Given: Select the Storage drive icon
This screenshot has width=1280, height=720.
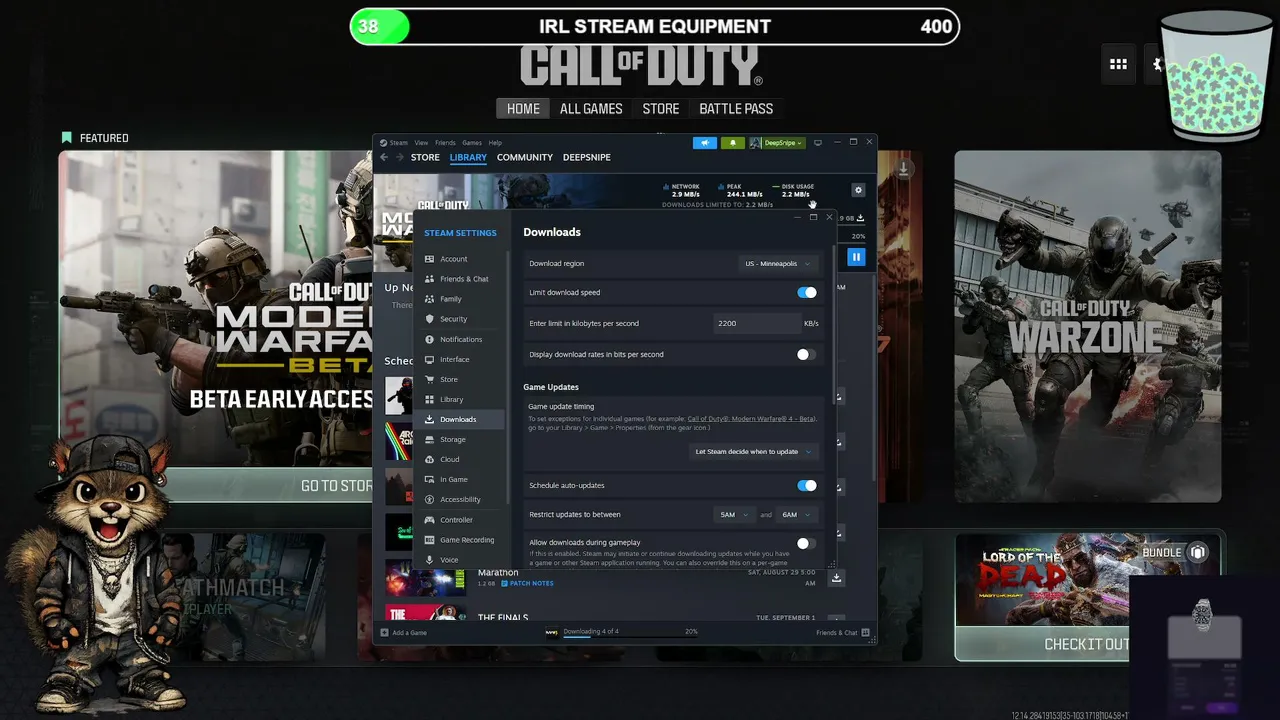Looking at the screenshot, I should coord(430,439).
